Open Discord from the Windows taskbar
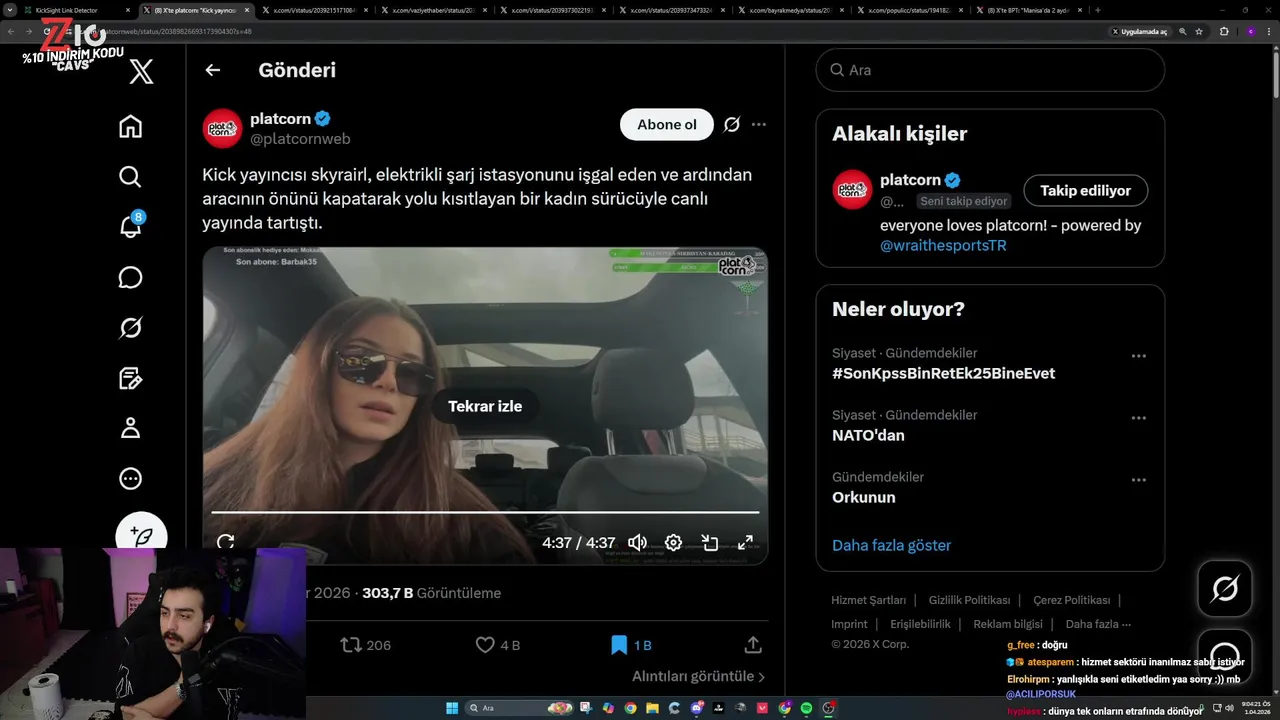This screenshot has height=720, width=1280. [696, 708]
